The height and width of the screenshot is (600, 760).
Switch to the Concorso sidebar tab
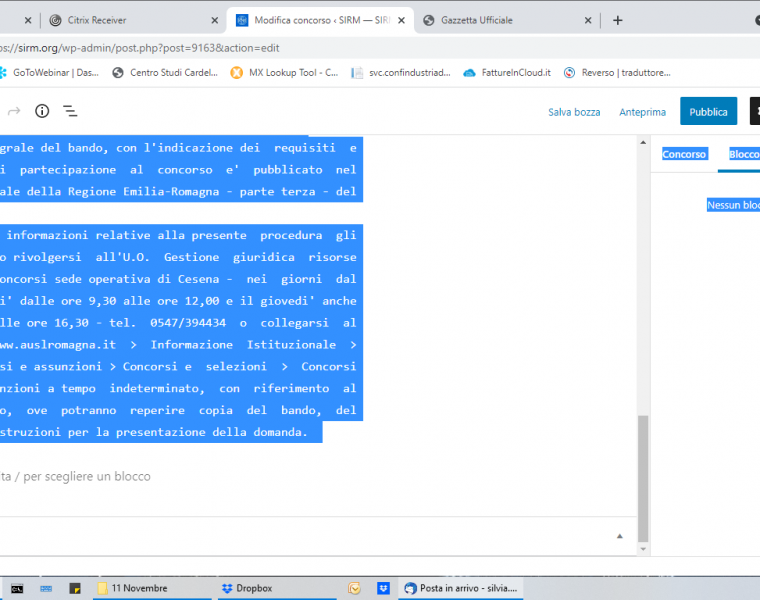coord(684,154)
